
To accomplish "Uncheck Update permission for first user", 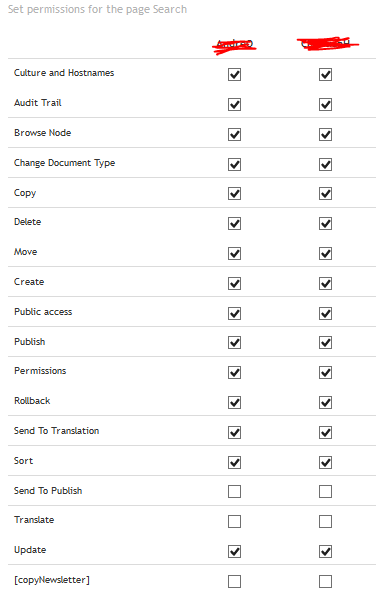I will (x=234, y=551).
